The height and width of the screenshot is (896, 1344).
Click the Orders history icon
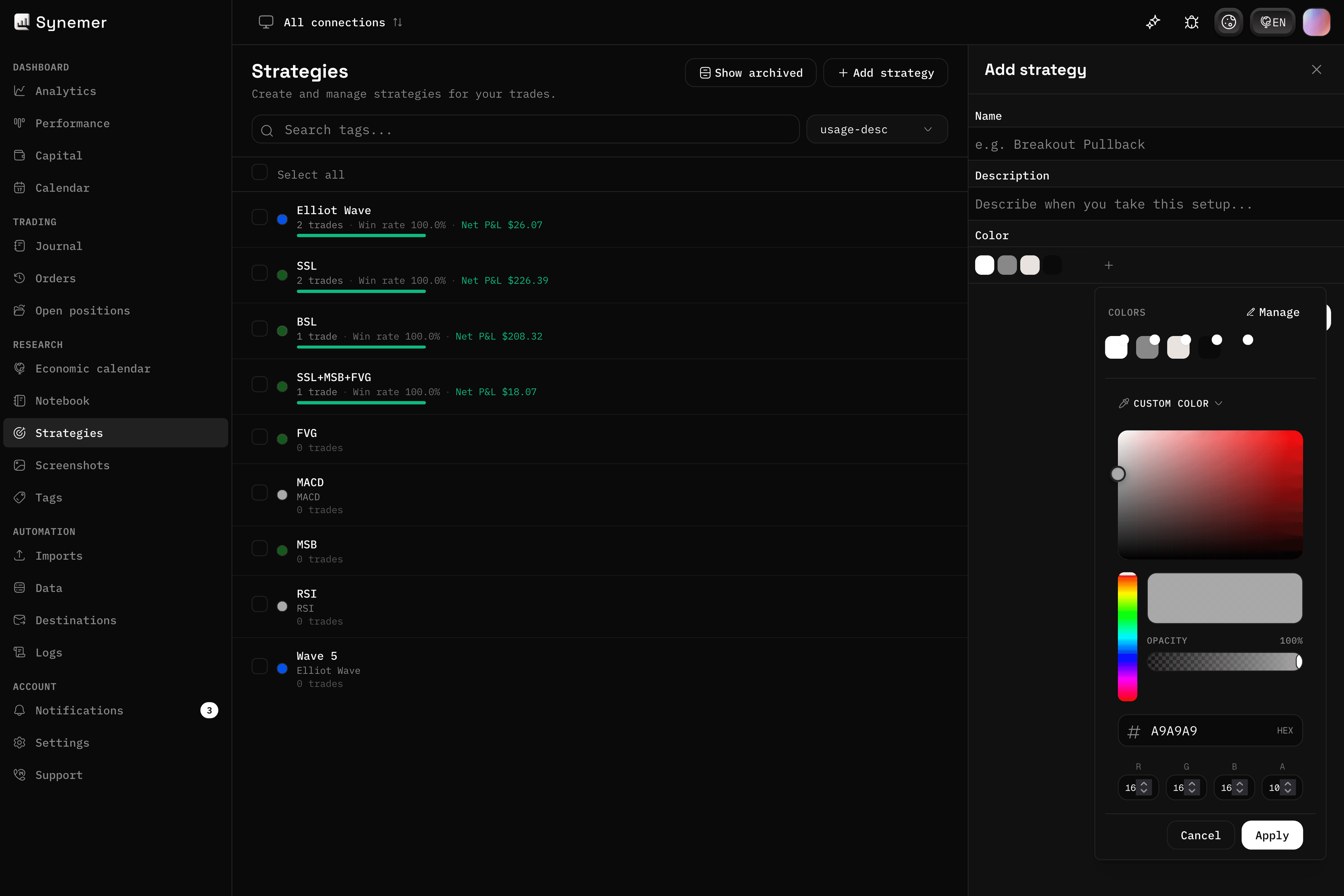[20, 278]
